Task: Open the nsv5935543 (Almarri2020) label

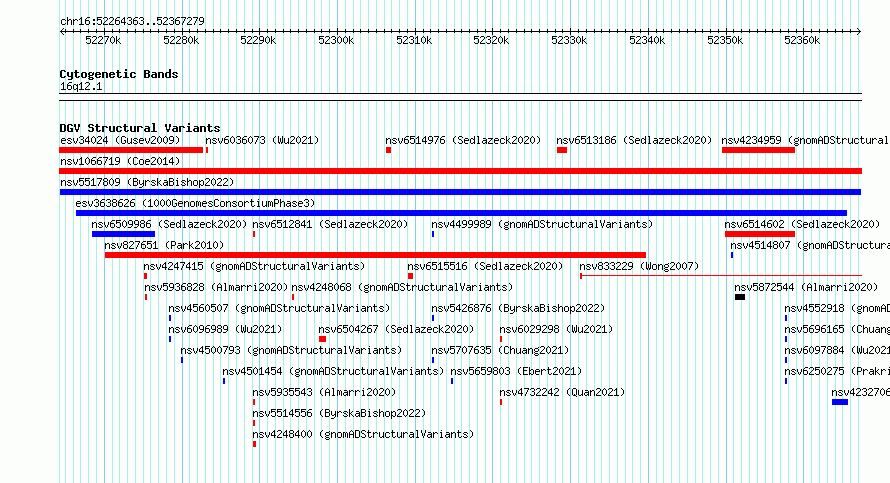Action: tap(324, 392)
